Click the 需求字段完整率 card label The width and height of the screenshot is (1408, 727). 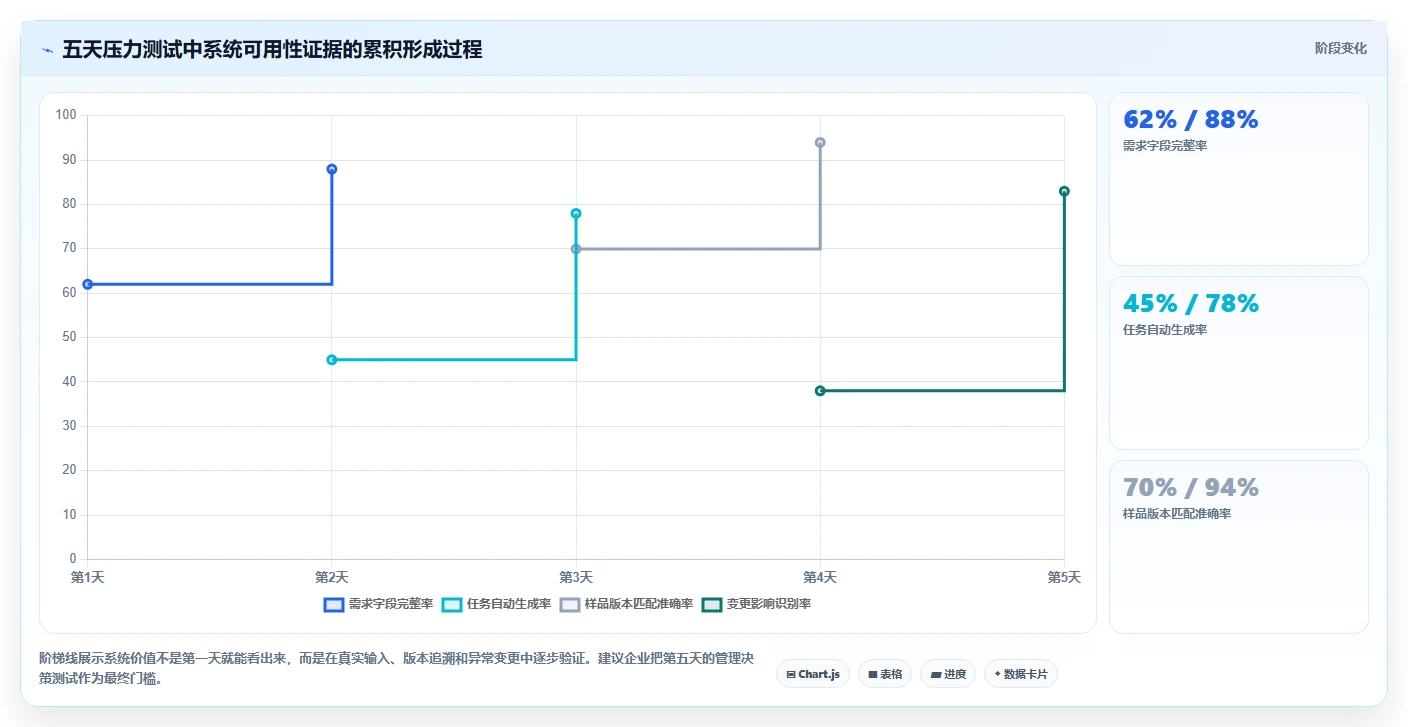(x=1165, y=146)
